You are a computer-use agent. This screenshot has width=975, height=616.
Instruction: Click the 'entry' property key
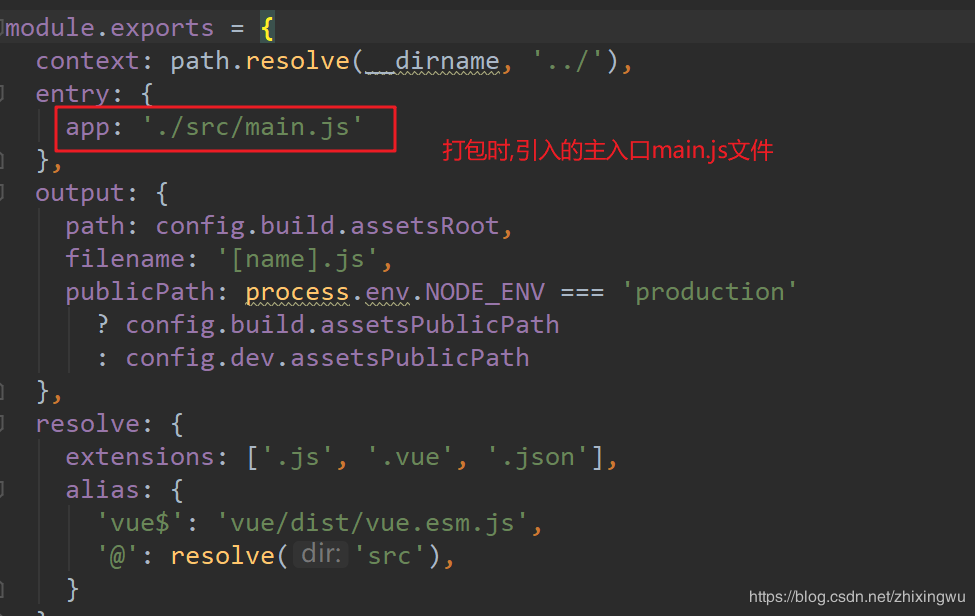73,94
